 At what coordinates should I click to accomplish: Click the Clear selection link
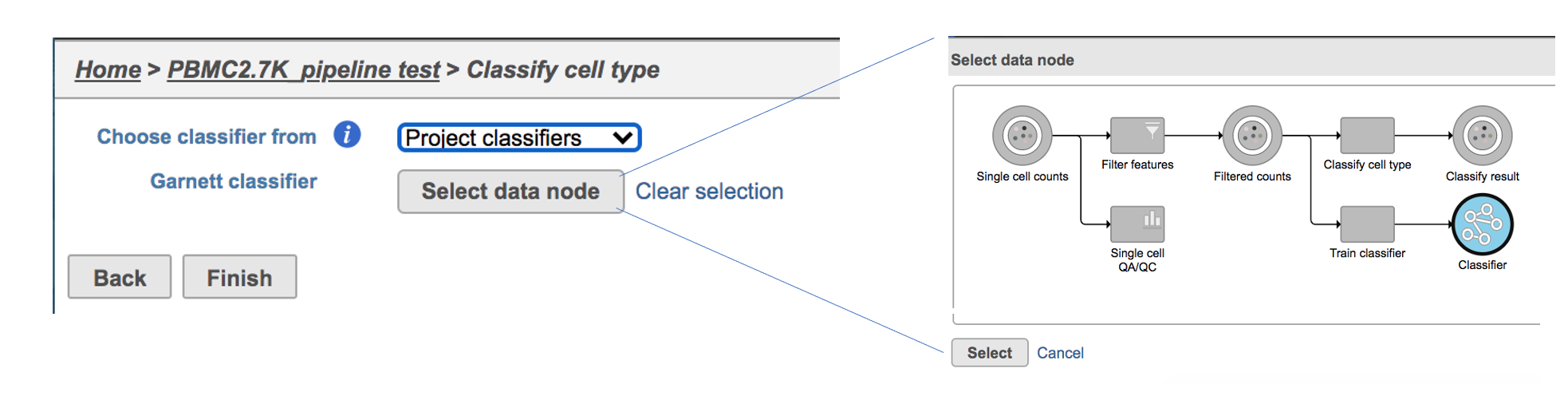[x=709, y=192]
